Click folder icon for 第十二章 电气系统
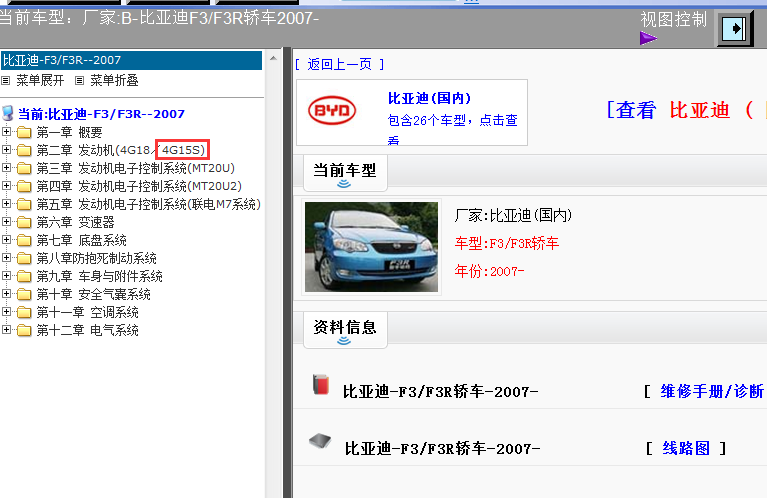The width and height of the screenshot is (767, 498). [24, 330]
